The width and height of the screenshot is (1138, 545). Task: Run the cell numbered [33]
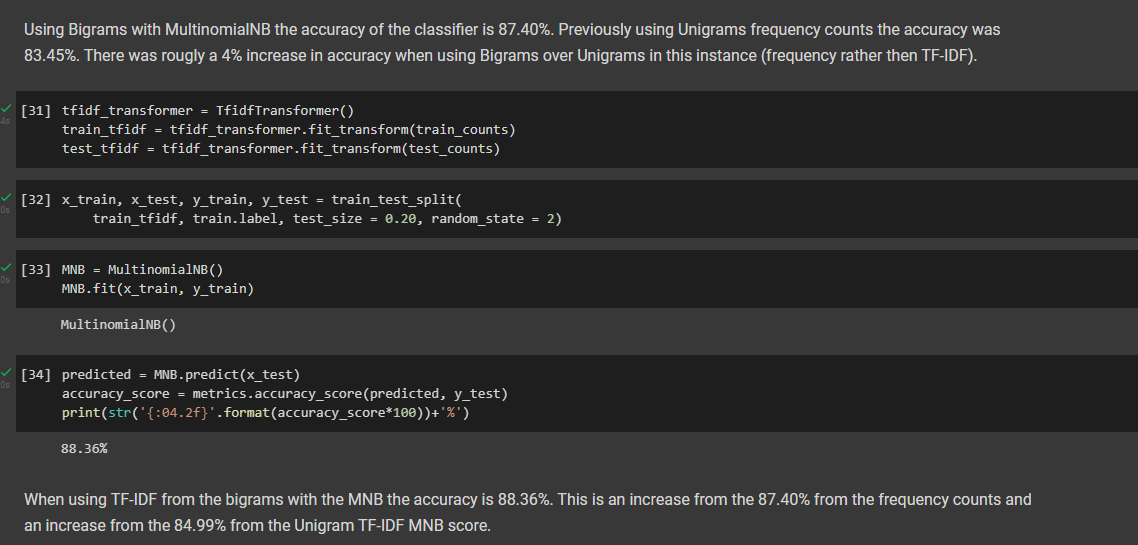(x=36, y=270)
